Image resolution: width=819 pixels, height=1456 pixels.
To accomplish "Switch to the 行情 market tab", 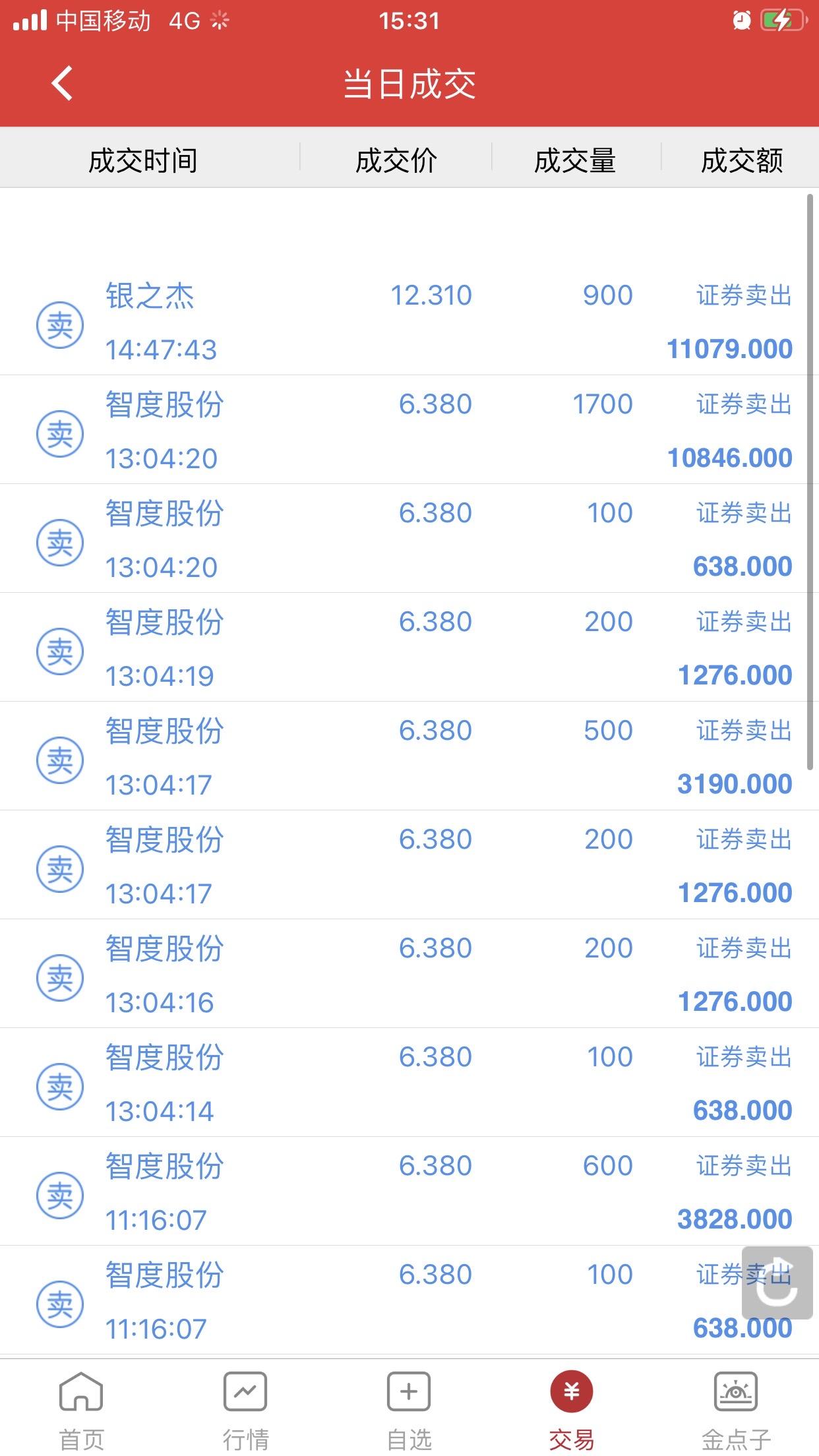I will coord(245,1391).
